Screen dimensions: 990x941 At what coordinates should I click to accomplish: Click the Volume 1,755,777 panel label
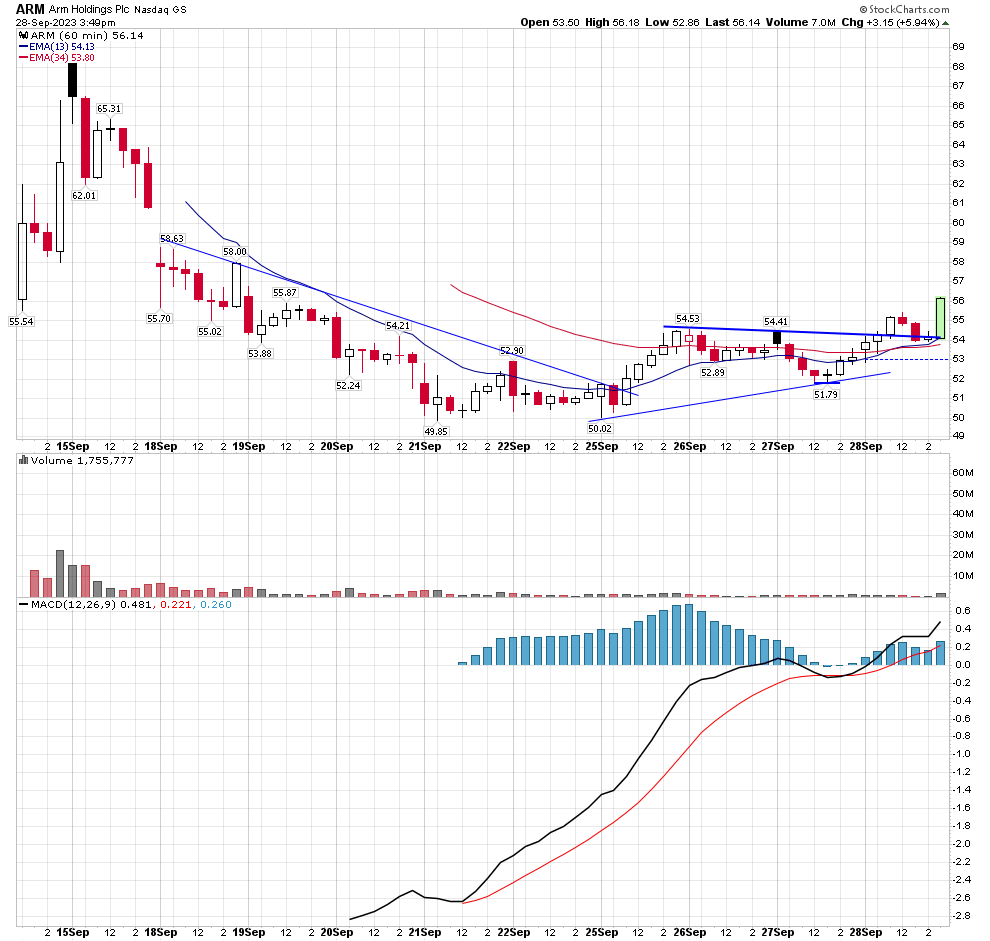point(82,460)
